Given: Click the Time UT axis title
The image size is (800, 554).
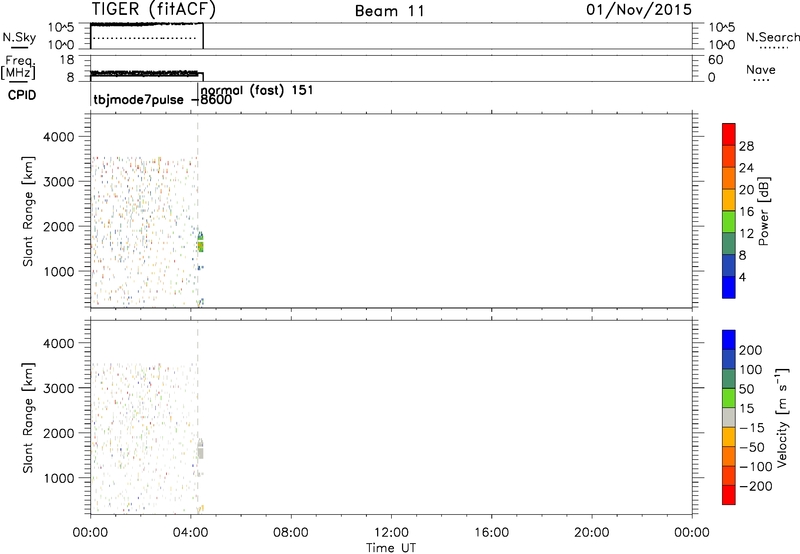Looking at the screenshot, I should (391, 548).
